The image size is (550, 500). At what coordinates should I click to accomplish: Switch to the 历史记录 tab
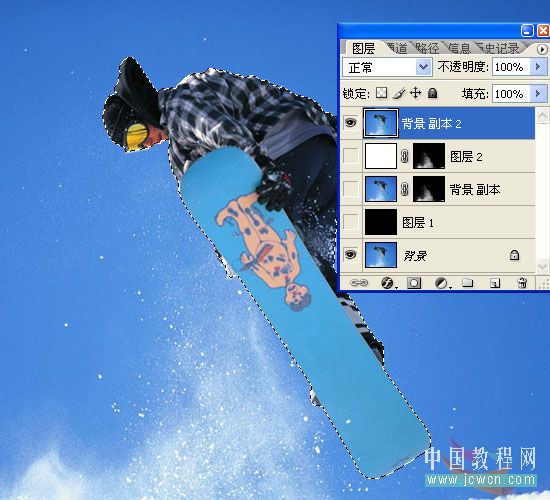[x=500, y=48]
